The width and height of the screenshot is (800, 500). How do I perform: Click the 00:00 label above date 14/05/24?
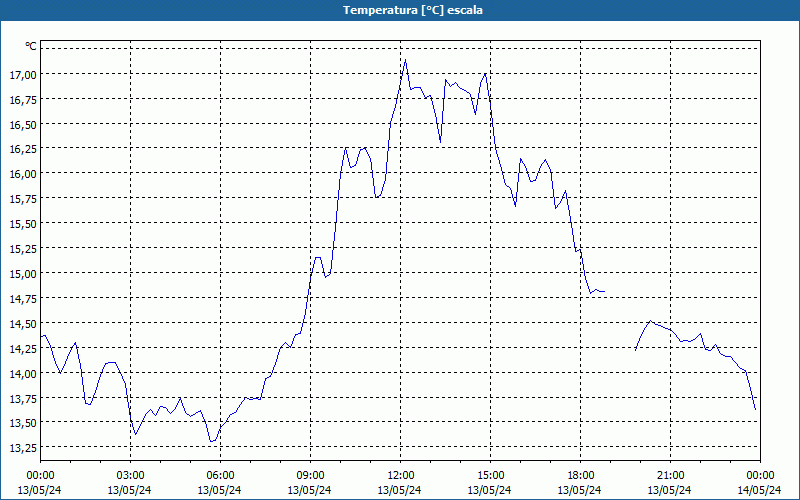coord(760,476)
